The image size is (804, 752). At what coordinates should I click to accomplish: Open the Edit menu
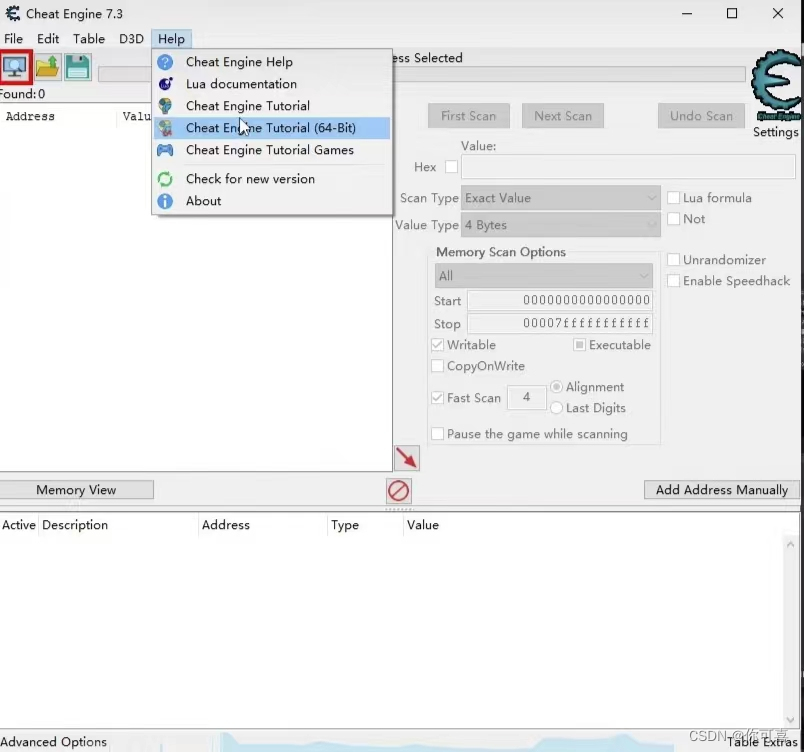click(48, 39)
